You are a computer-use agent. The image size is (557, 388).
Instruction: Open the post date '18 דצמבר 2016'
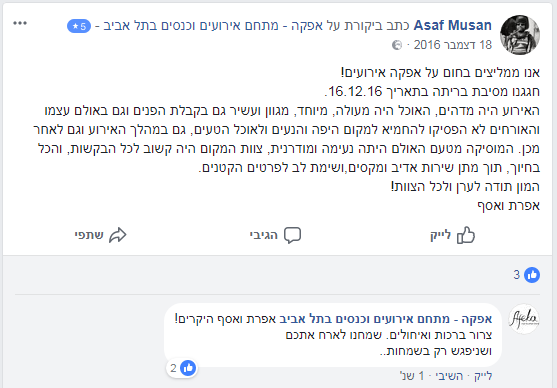[453, 45]
